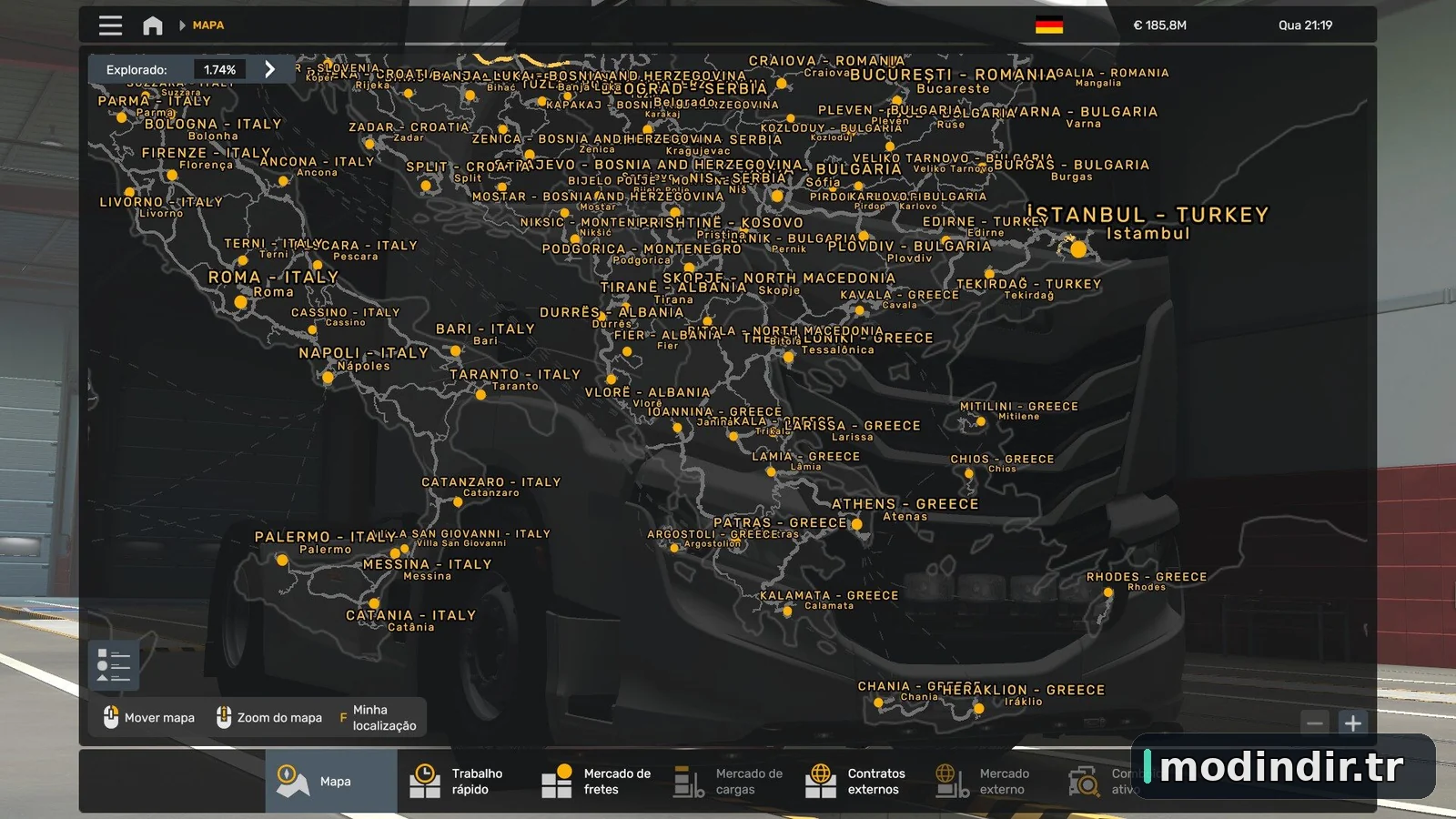Click the LIVORNO - ITALY label
The height and width of the screenshot is (819, 1456).
coord(161,202)
